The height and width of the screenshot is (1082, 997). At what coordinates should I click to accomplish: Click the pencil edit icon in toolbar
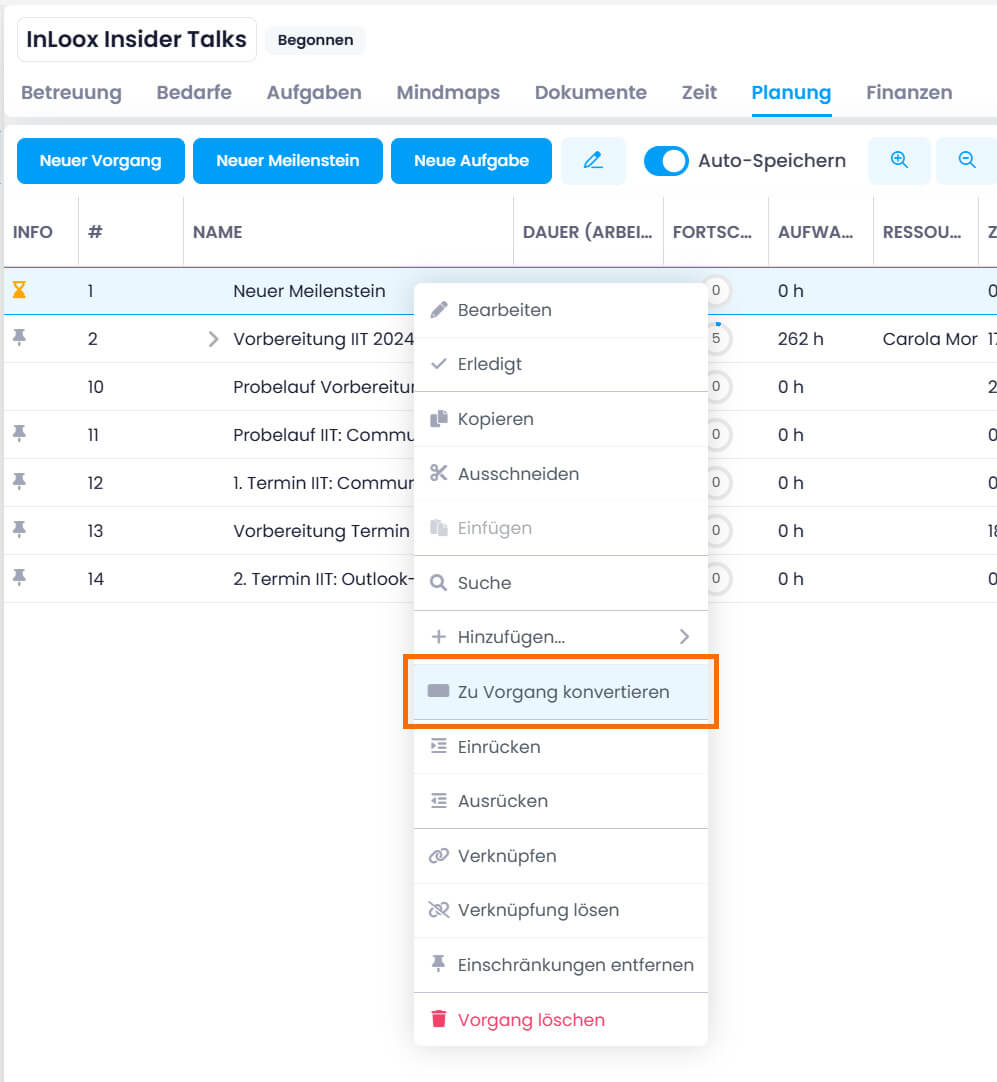pos(593,161)
